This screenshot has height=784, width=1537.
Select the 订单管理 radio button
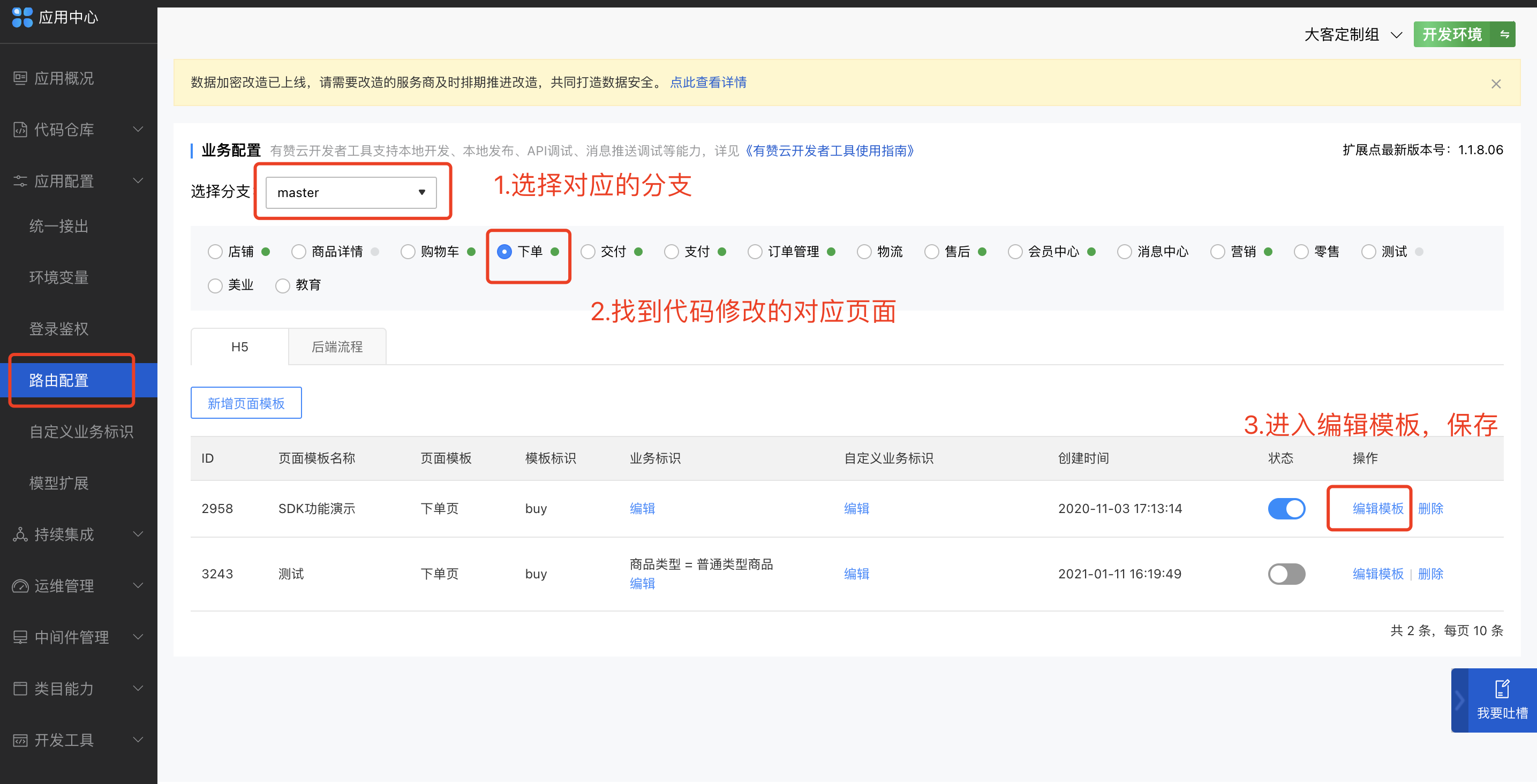pos(755,252)
